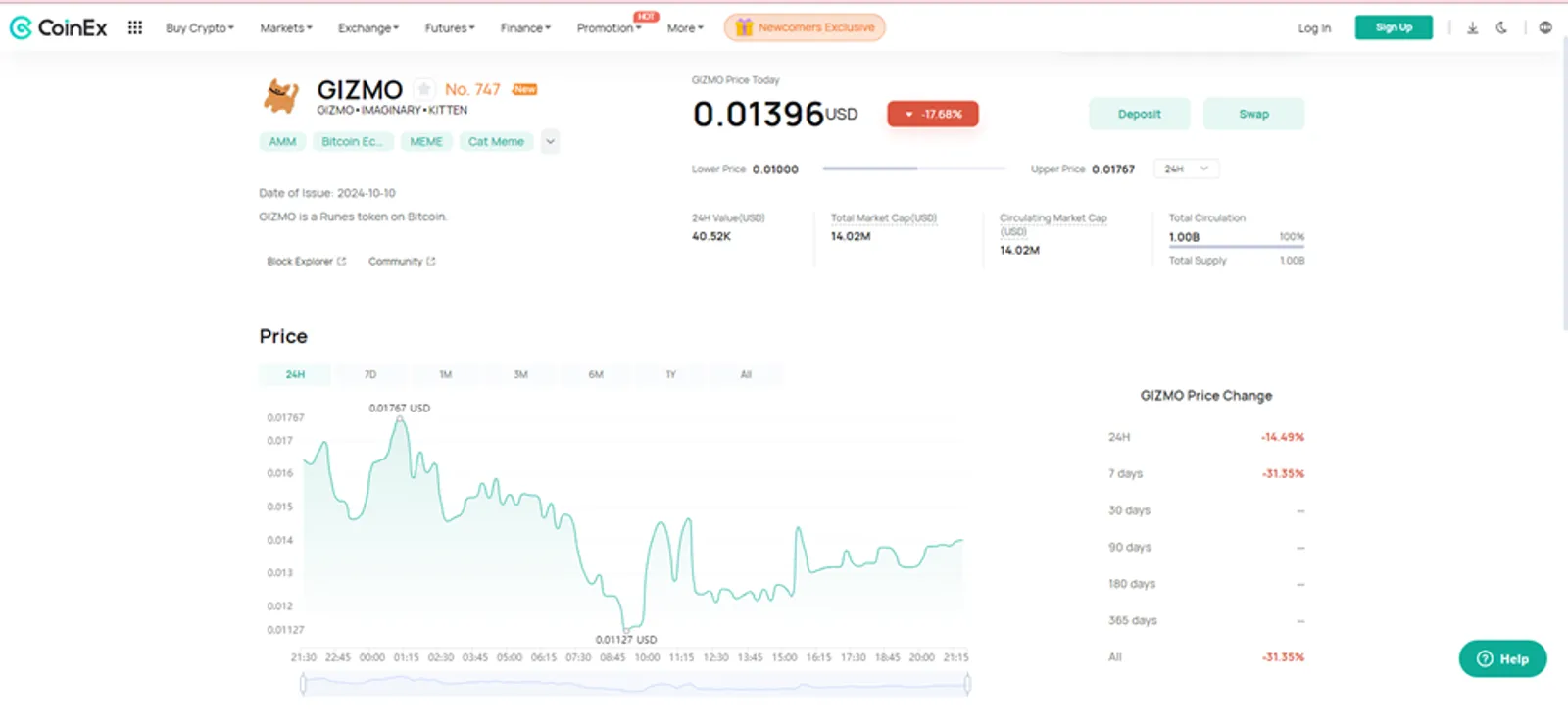
Task: Open the CoinEx logo home link
Action: point(59,28)
